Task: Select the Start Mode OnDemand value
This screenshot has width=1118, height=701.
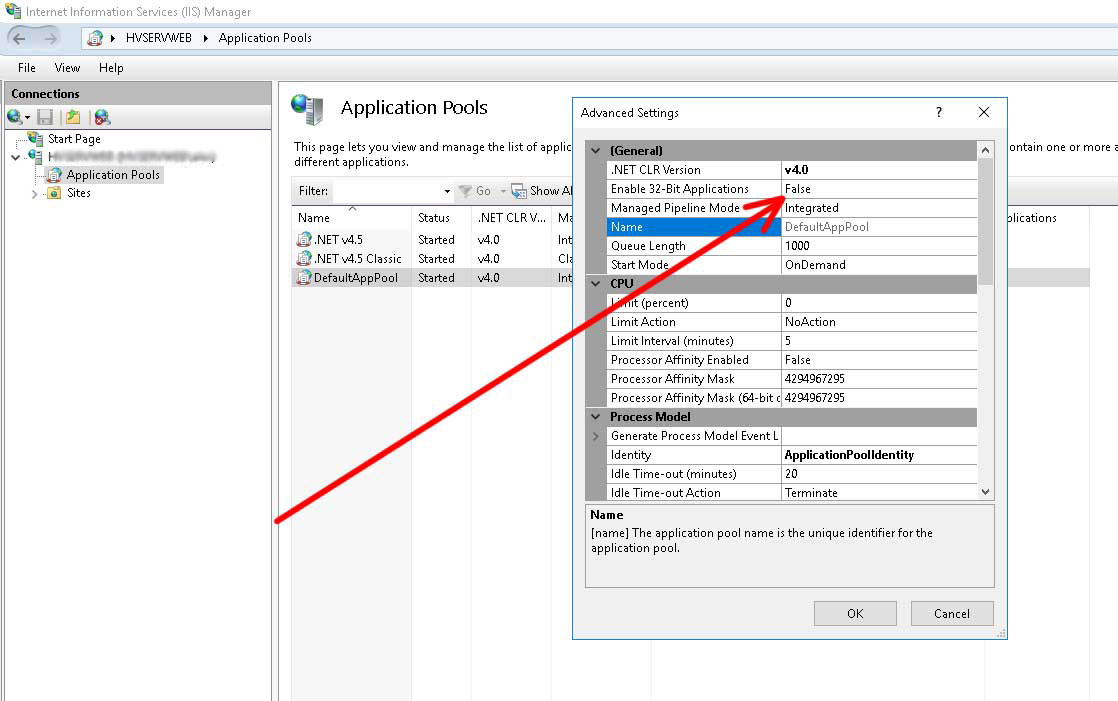Action: (879, 265)
